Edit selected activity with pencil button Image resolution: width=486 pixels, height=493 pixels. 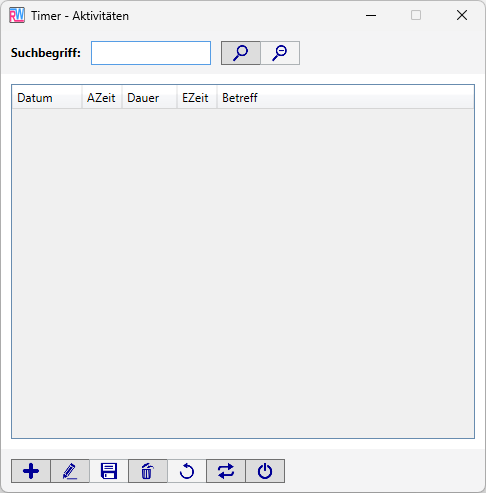coord(70,471)
